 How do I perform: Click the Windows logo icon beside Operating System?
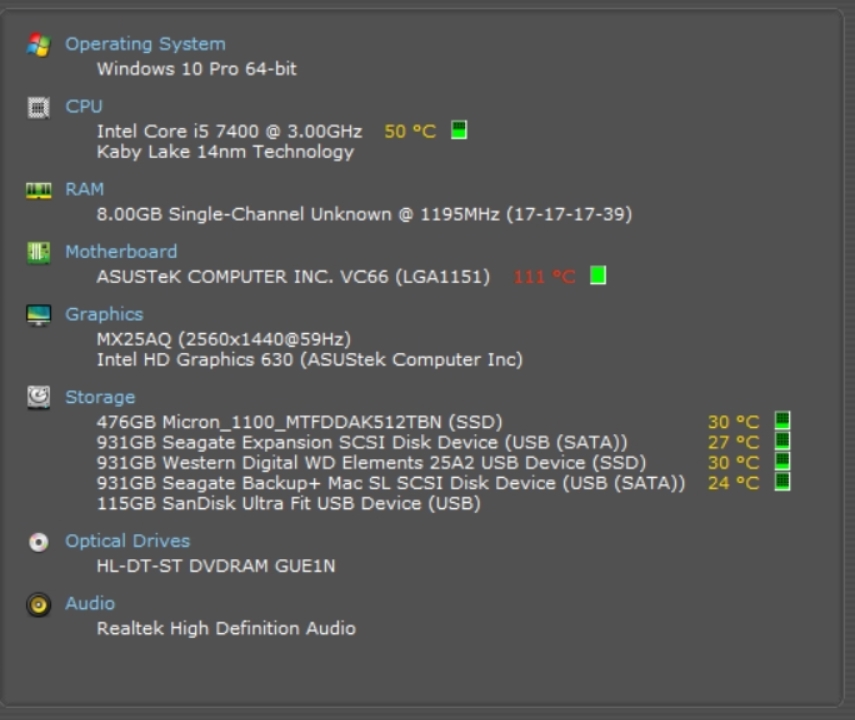(x=38, y=45)
